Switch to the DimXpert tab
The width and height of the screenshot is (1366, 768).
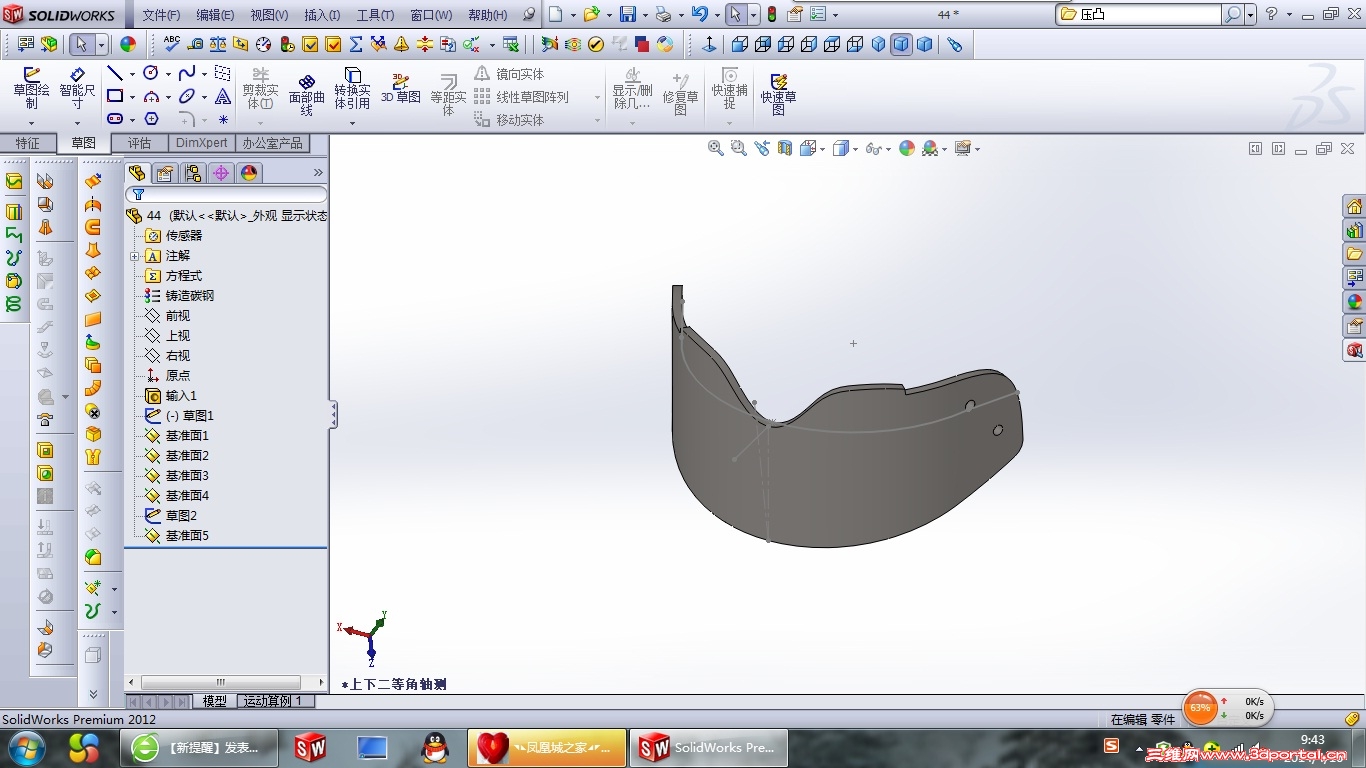click(201, 143)
